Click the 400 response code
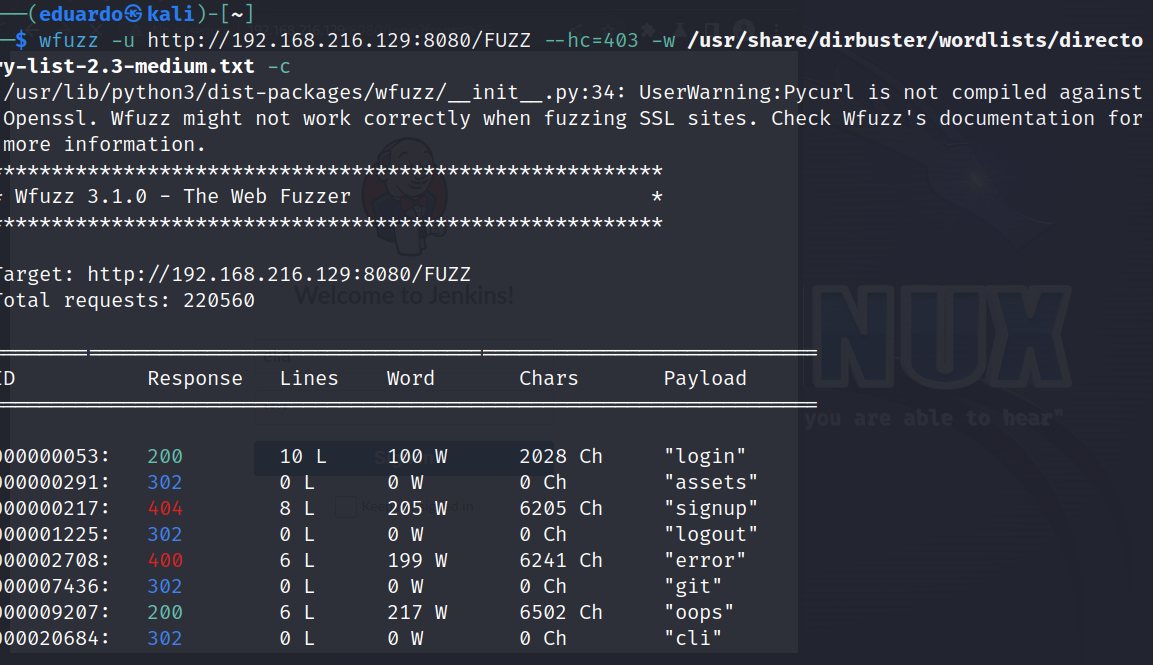The width and height of the screenshot is (1153, 665). (x=165, y=561)
